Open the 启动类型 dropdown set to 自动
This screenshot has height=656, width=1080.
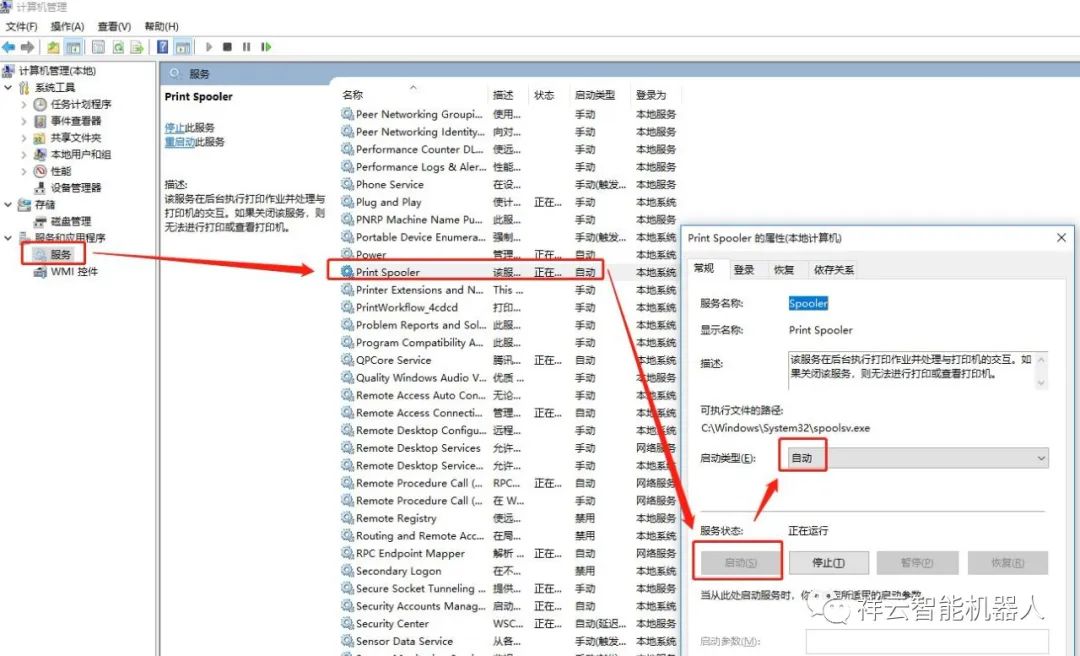coord(916,458)
